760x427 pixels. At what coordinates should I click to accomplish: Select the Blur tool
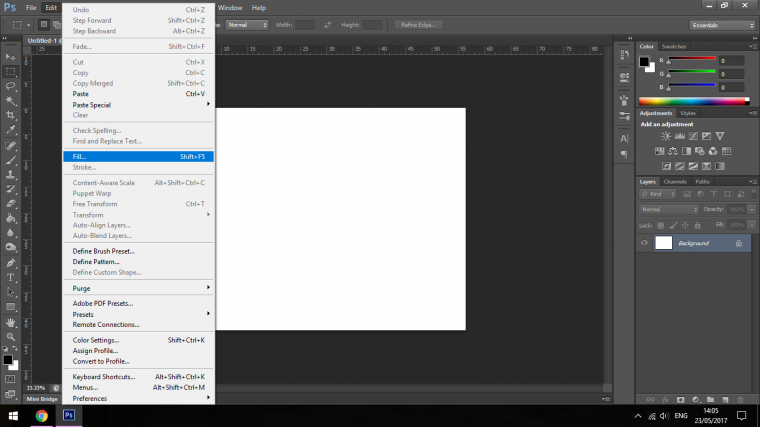pos(10,233)
